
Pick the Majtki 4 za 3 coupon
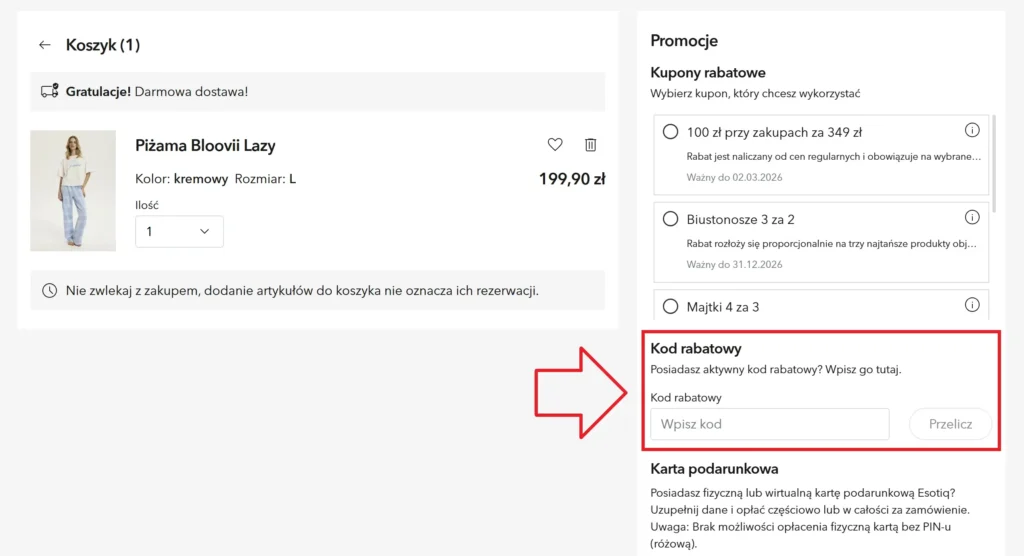tap(671, 306)
